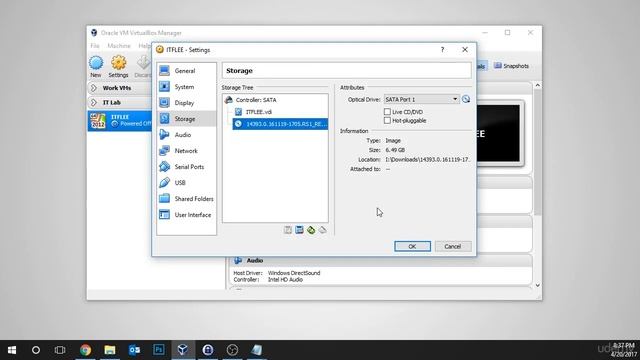
Task: Click the scroll down arrow in details pane
Action: 538,285
